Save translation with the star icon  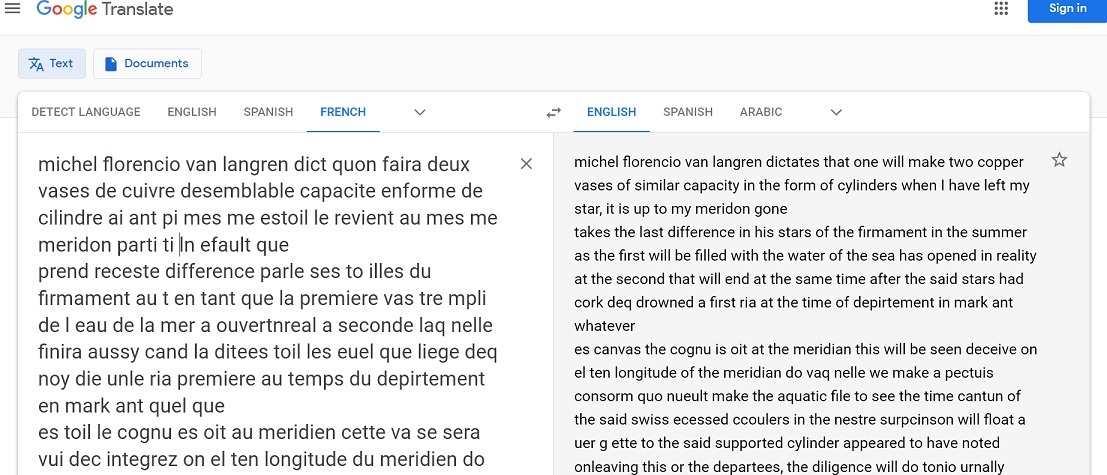1058,160
